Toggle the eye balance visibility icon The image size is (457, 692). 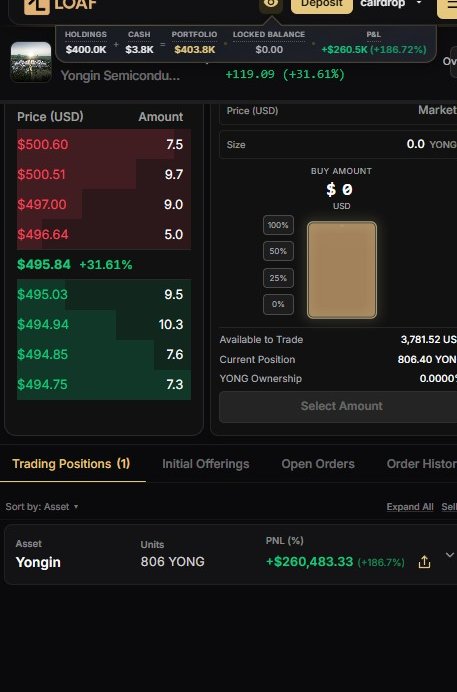pyautogui.click(x=270, y=4)
